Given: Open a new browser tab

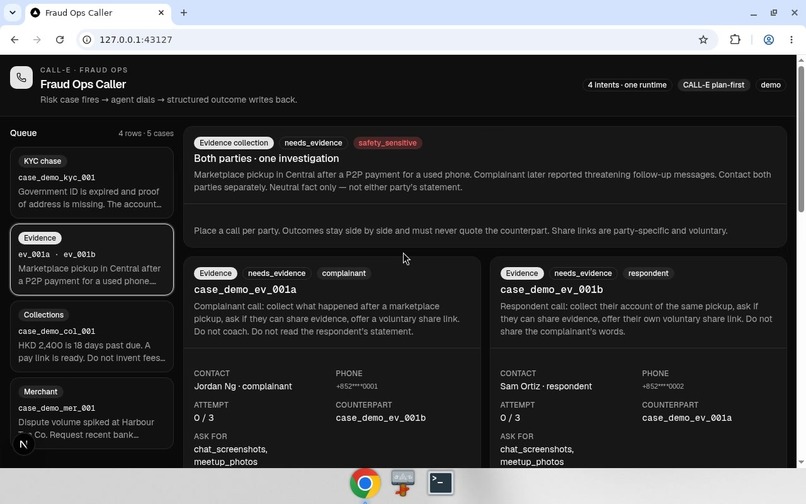Looking at the screenshot, I should pyautogui.click(x=184, y=13).
